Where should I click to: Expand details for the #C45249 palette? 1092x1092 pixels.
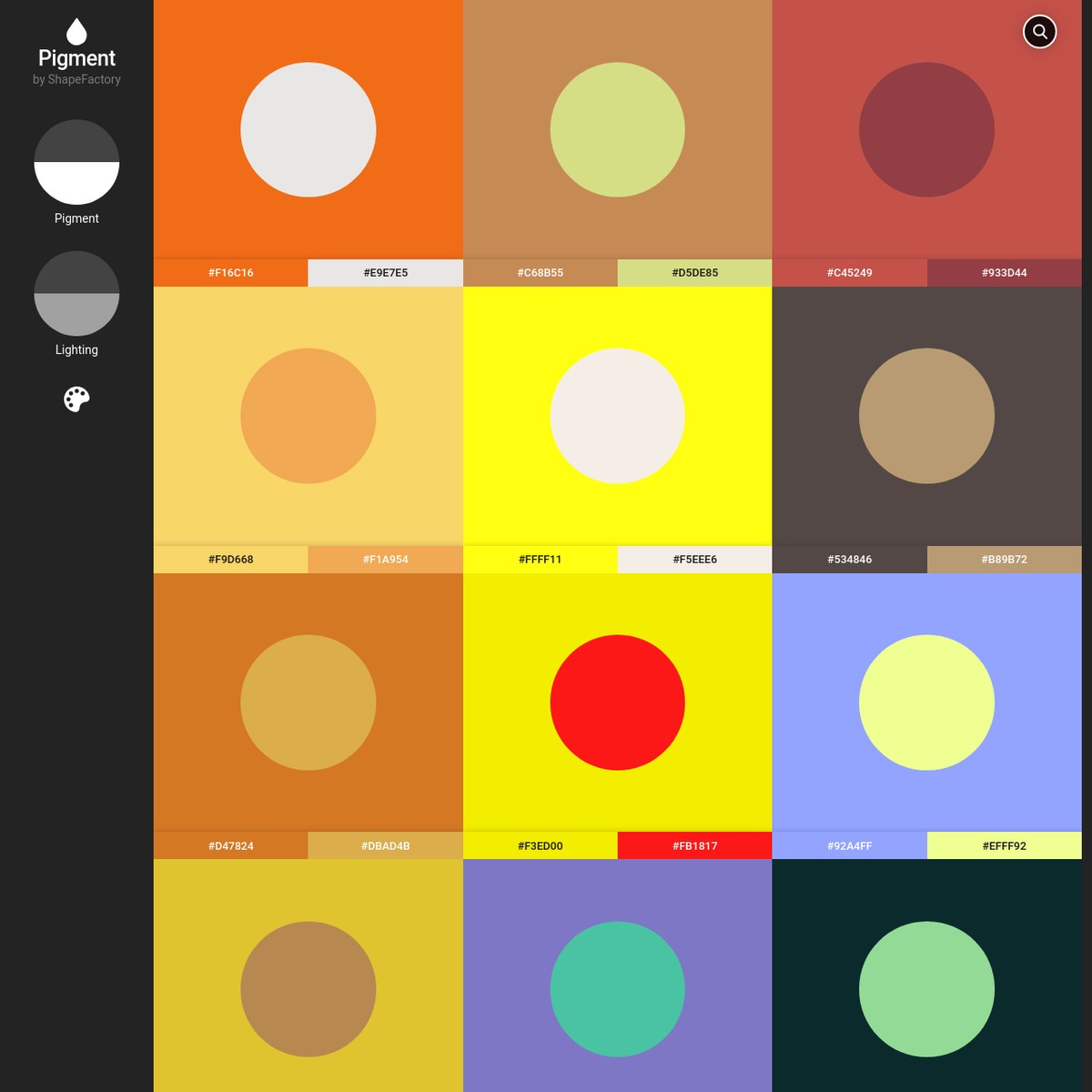click(849, 272)
